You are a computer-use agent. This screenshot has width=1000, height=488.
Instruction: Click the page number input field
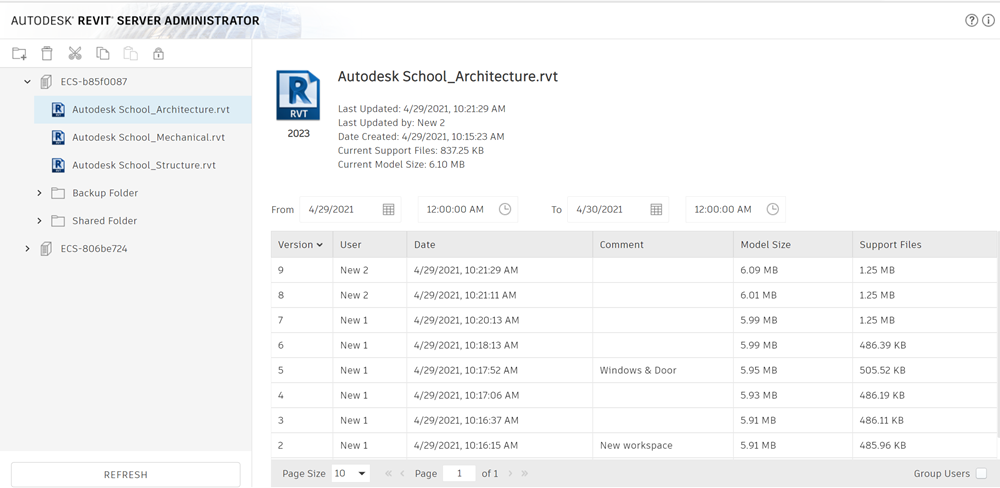coord(459,473)
